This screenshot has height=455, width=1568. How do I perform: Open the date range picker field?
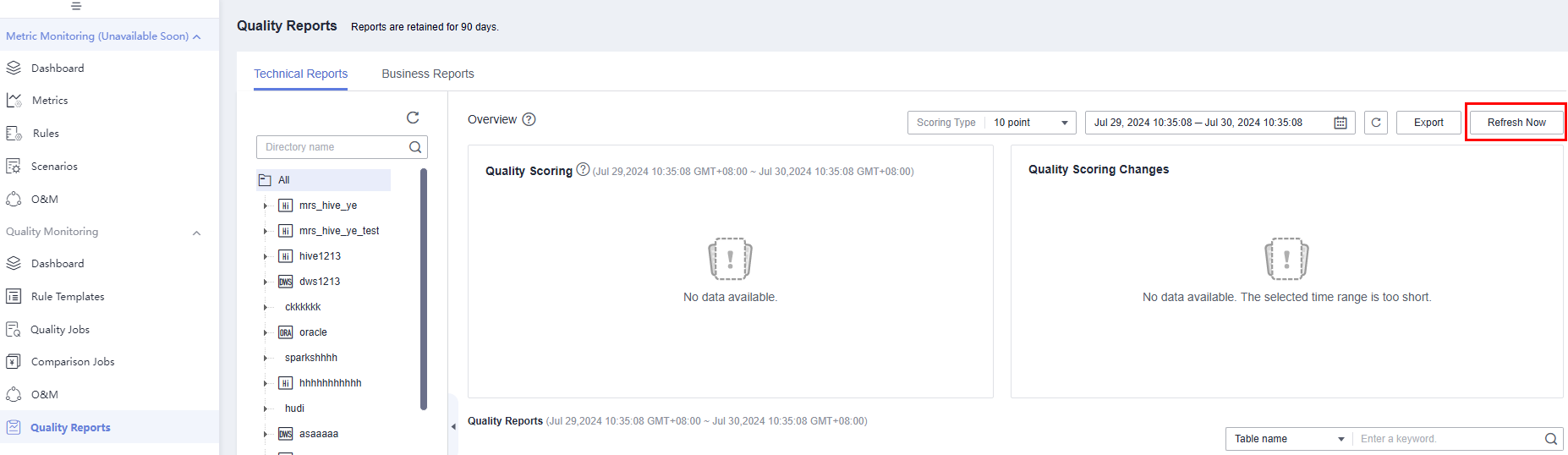[x=1220, y=123]
